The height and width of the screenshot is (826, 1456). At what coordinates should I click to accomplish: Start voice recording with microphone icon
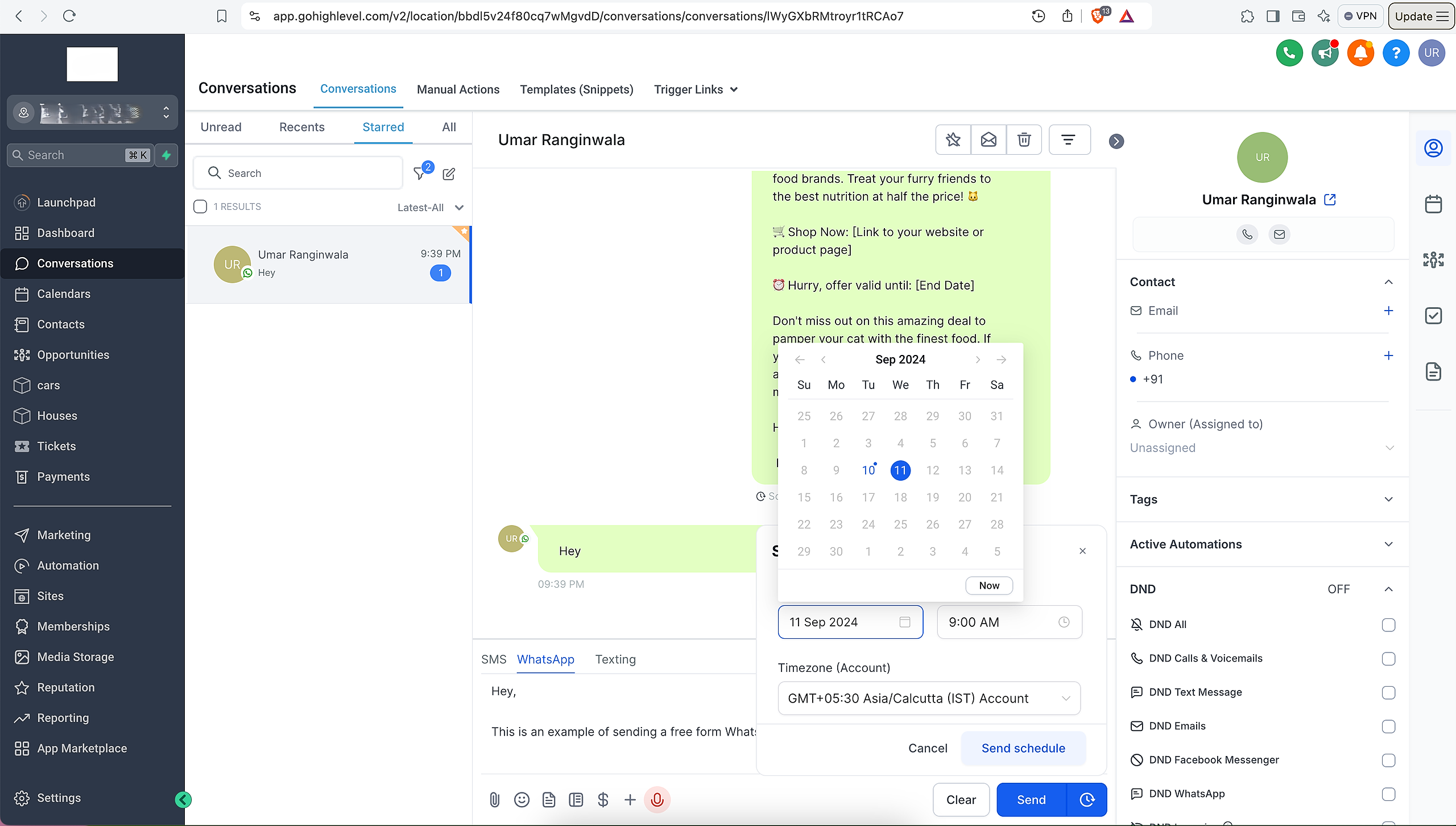click(x=657, y=800)
